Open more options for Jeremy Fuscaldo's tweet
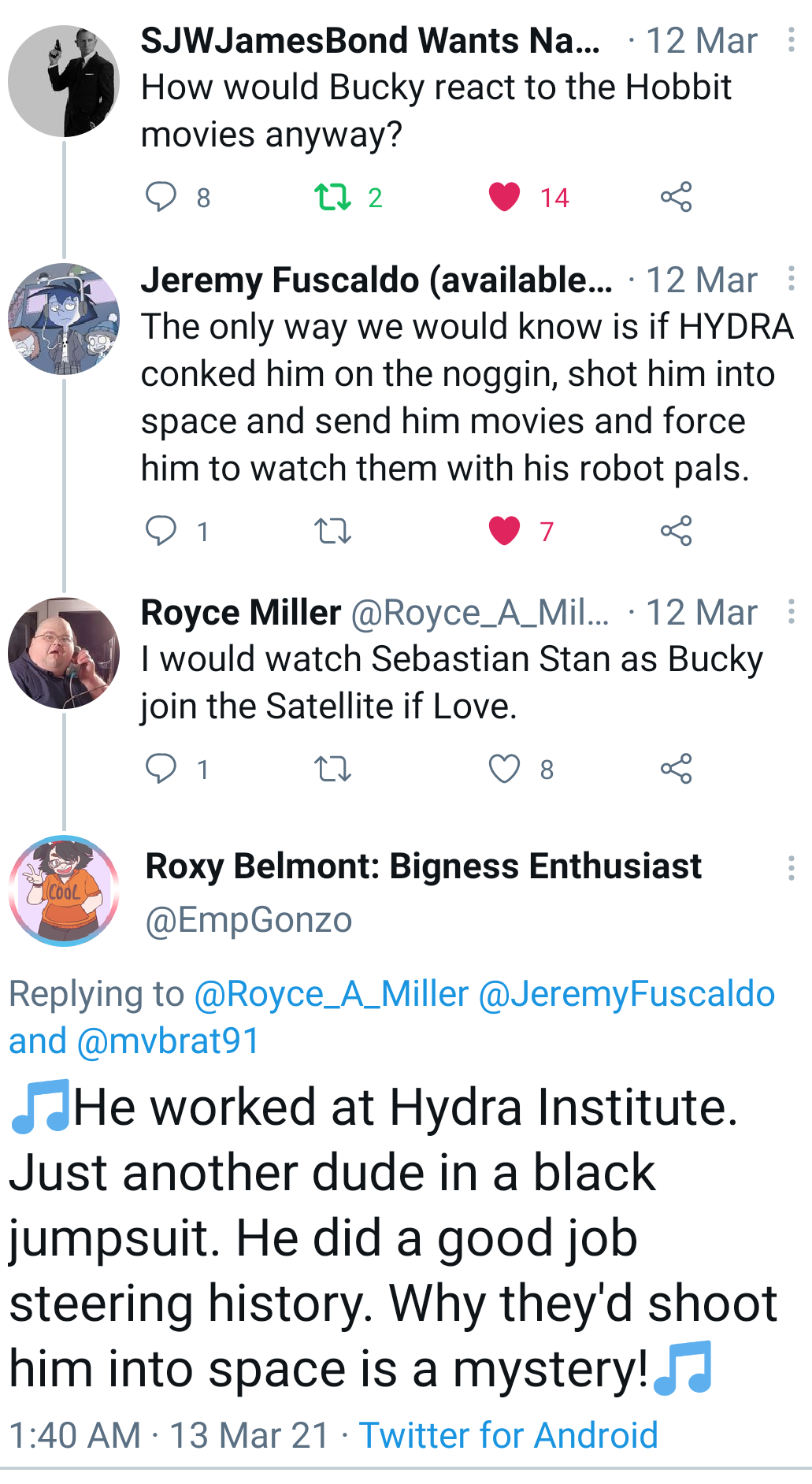Viewport: 812px width, 1484px height. (x=791, y=279)
